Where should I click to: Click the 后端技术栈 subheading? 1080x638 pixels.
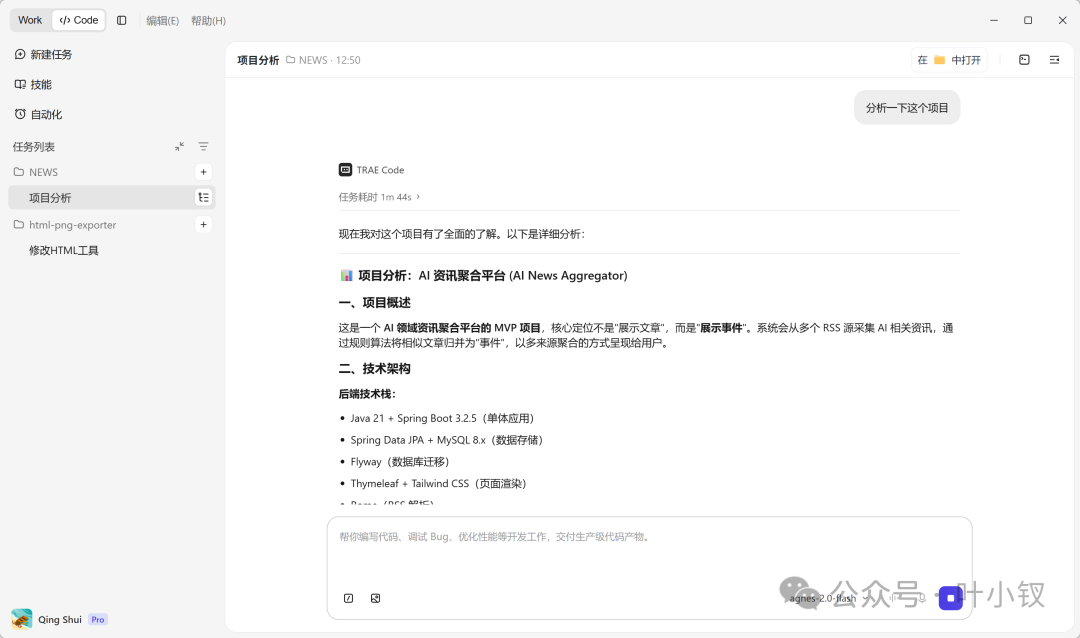[367, 394]
